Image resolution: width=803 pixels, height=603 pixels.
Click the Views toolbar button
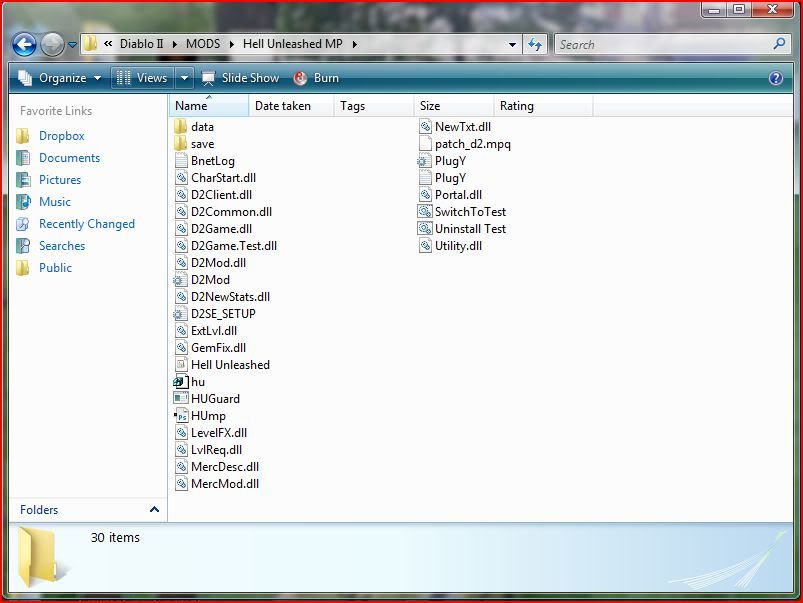142,78
